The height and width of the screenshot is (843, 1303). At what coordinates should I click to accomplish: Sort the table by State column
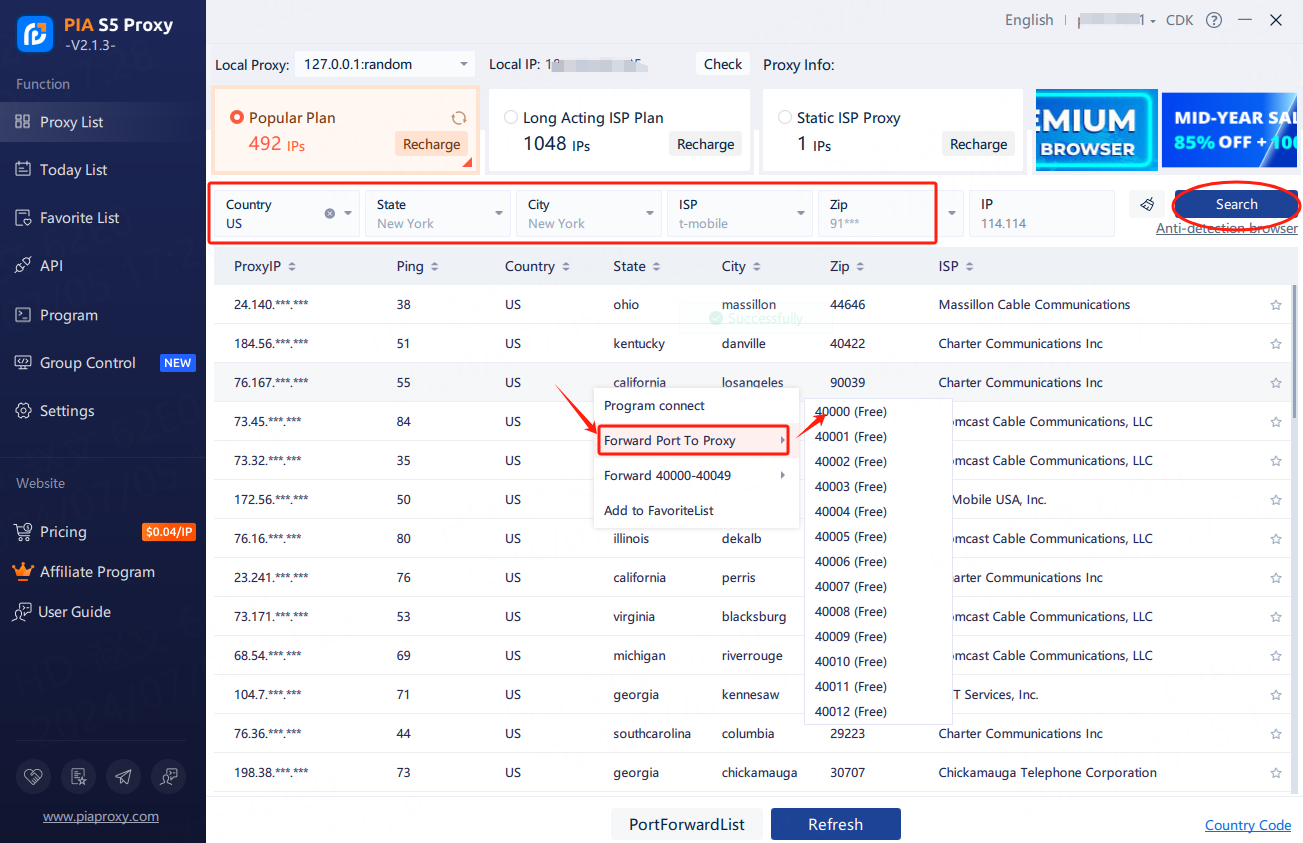point(636,266)
